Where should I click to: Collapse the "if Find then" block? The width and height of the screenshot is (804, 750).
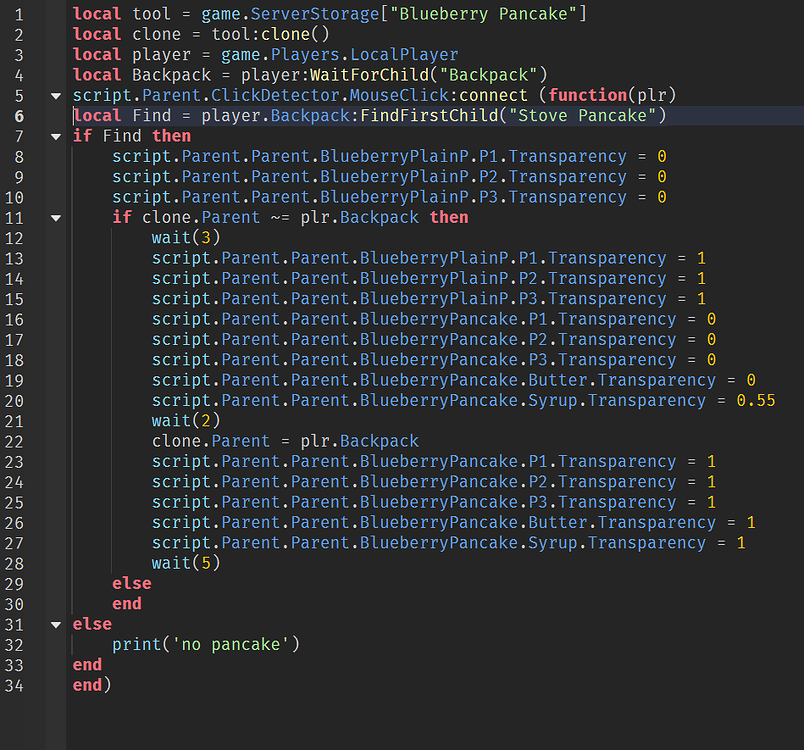click(56, 136)
